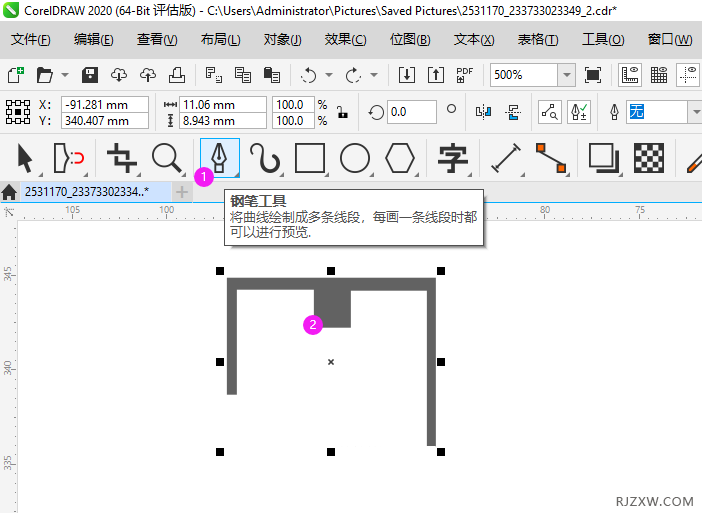
Task: Click the cloud upload icon
Action: coord(148,75)
